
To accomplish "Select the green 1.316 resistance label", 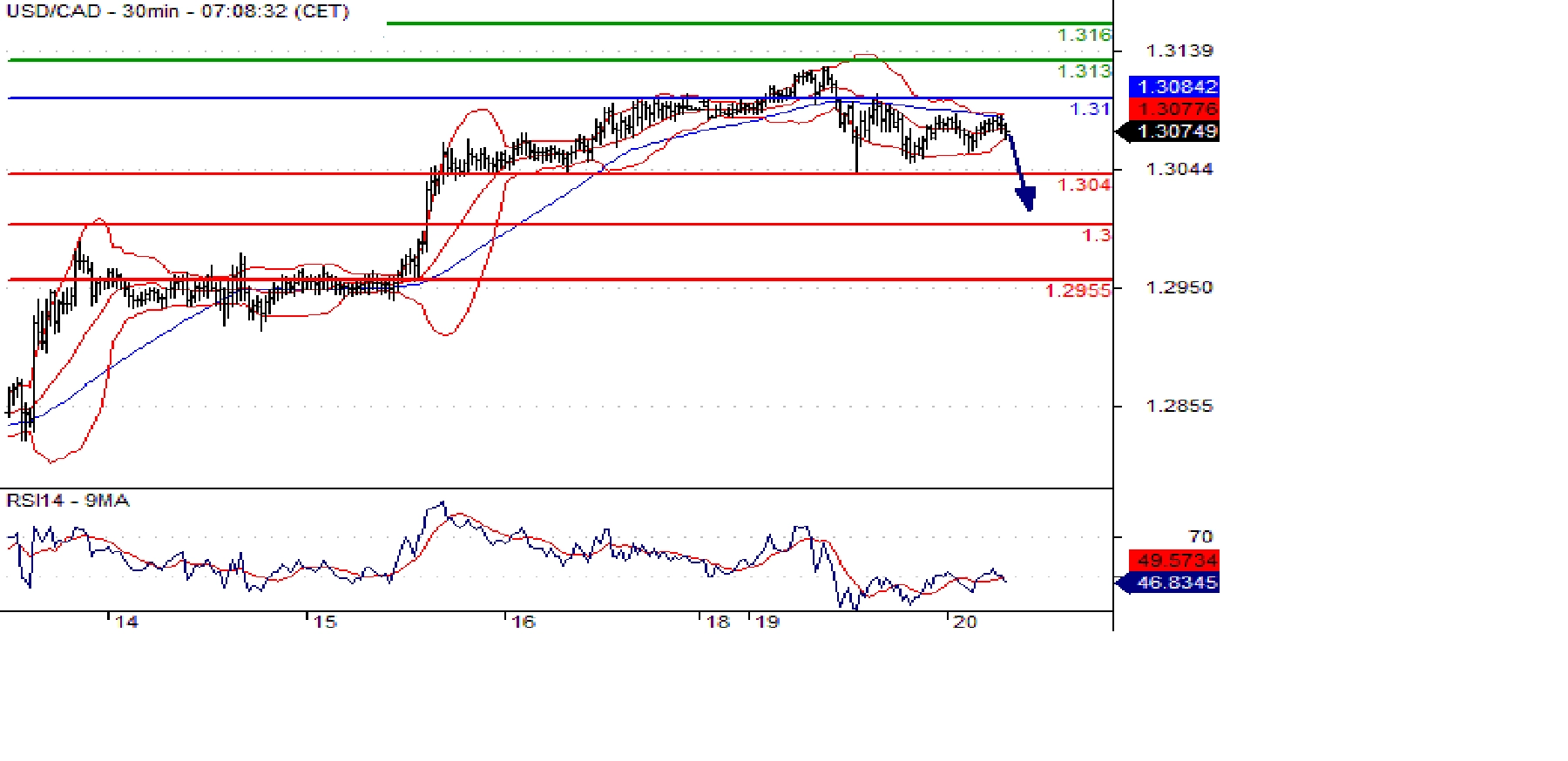I will pyautogui.click(x=1084, y=35).
